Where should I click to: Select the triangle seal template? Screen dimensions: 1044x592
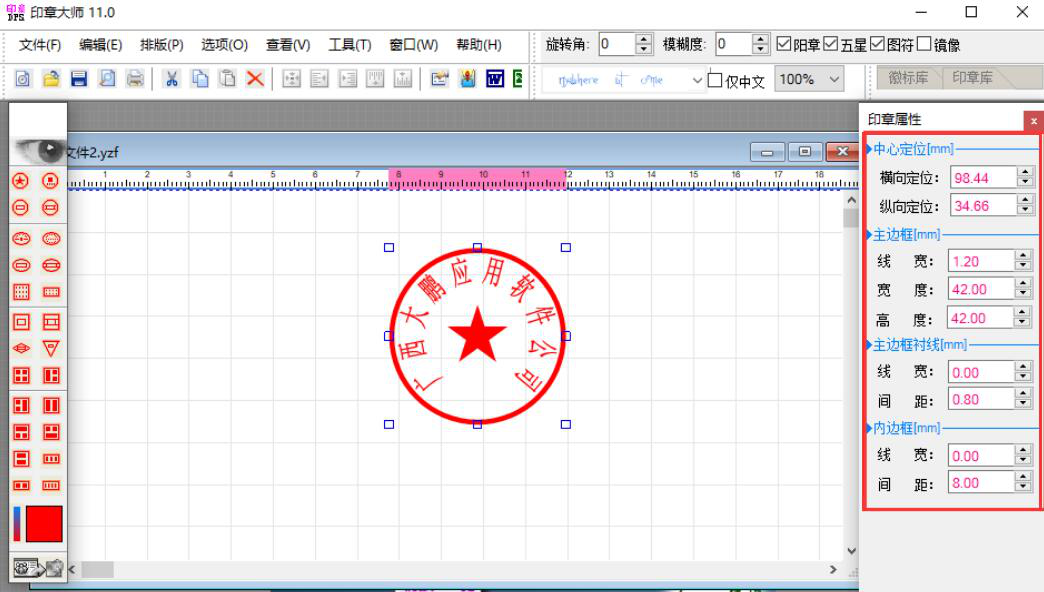tap(51, 348)
